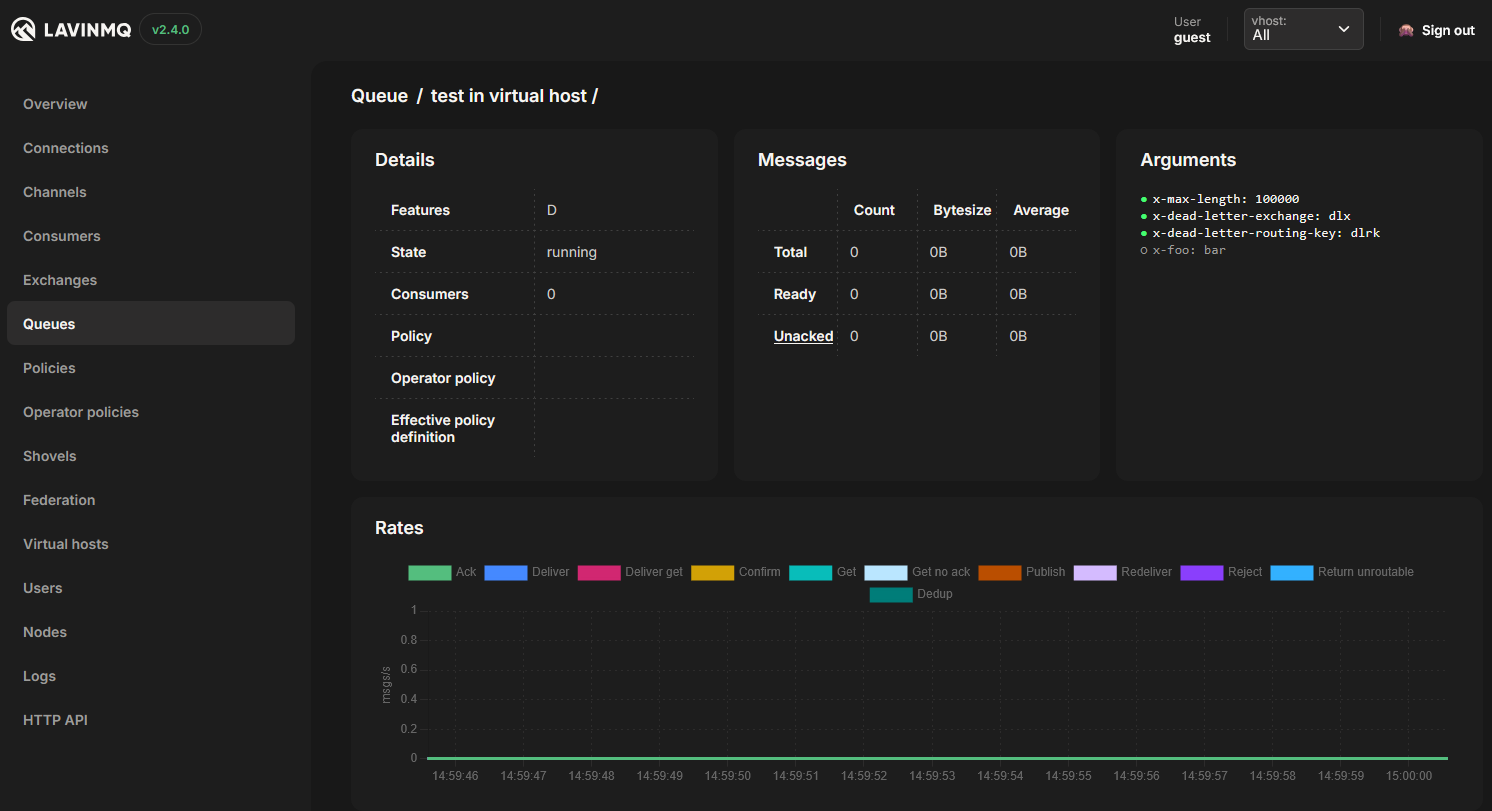Click the Unacked messages link

point(803,336)
